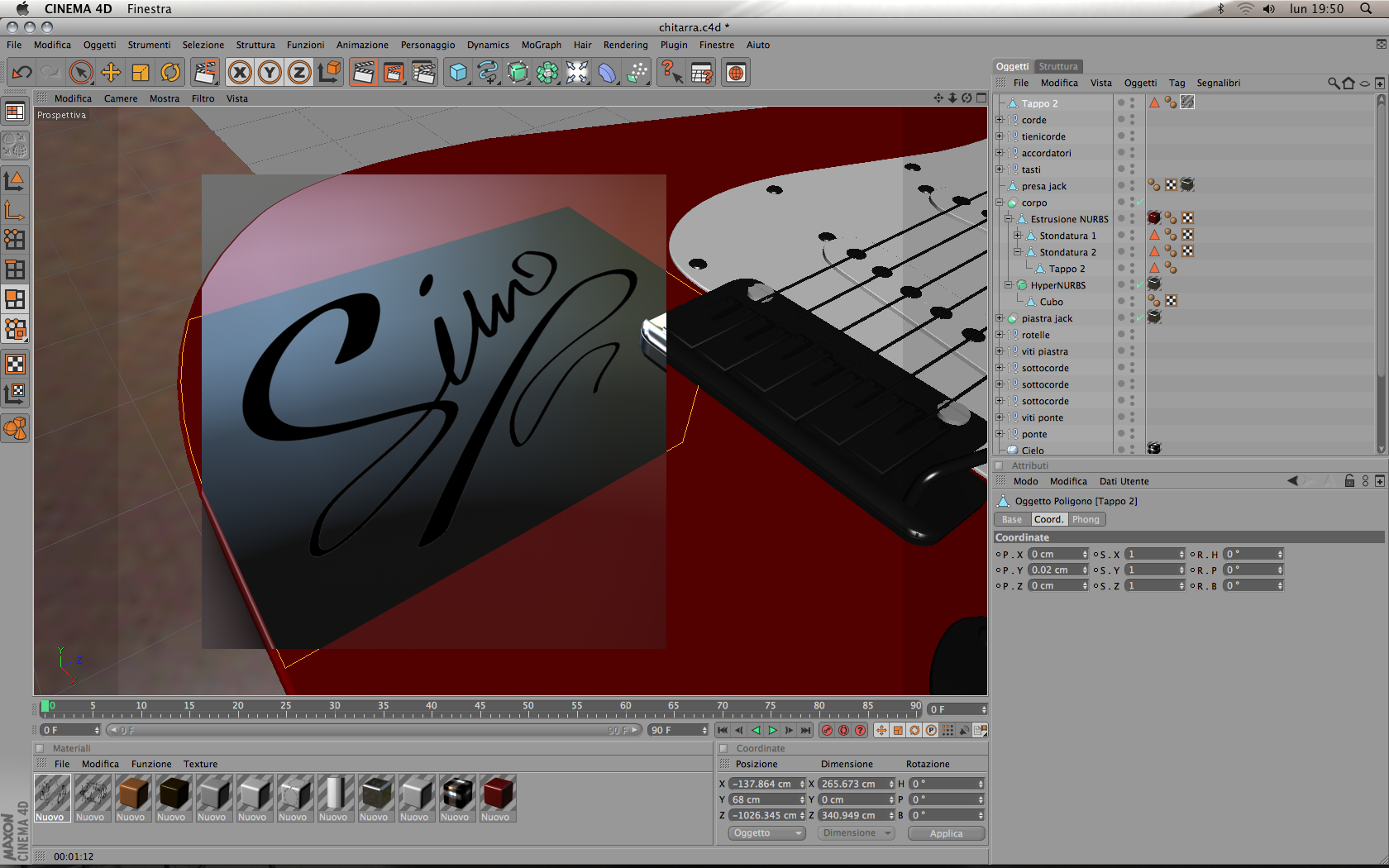
Task: Activate the Scale tool
Action: coord(141,73)
